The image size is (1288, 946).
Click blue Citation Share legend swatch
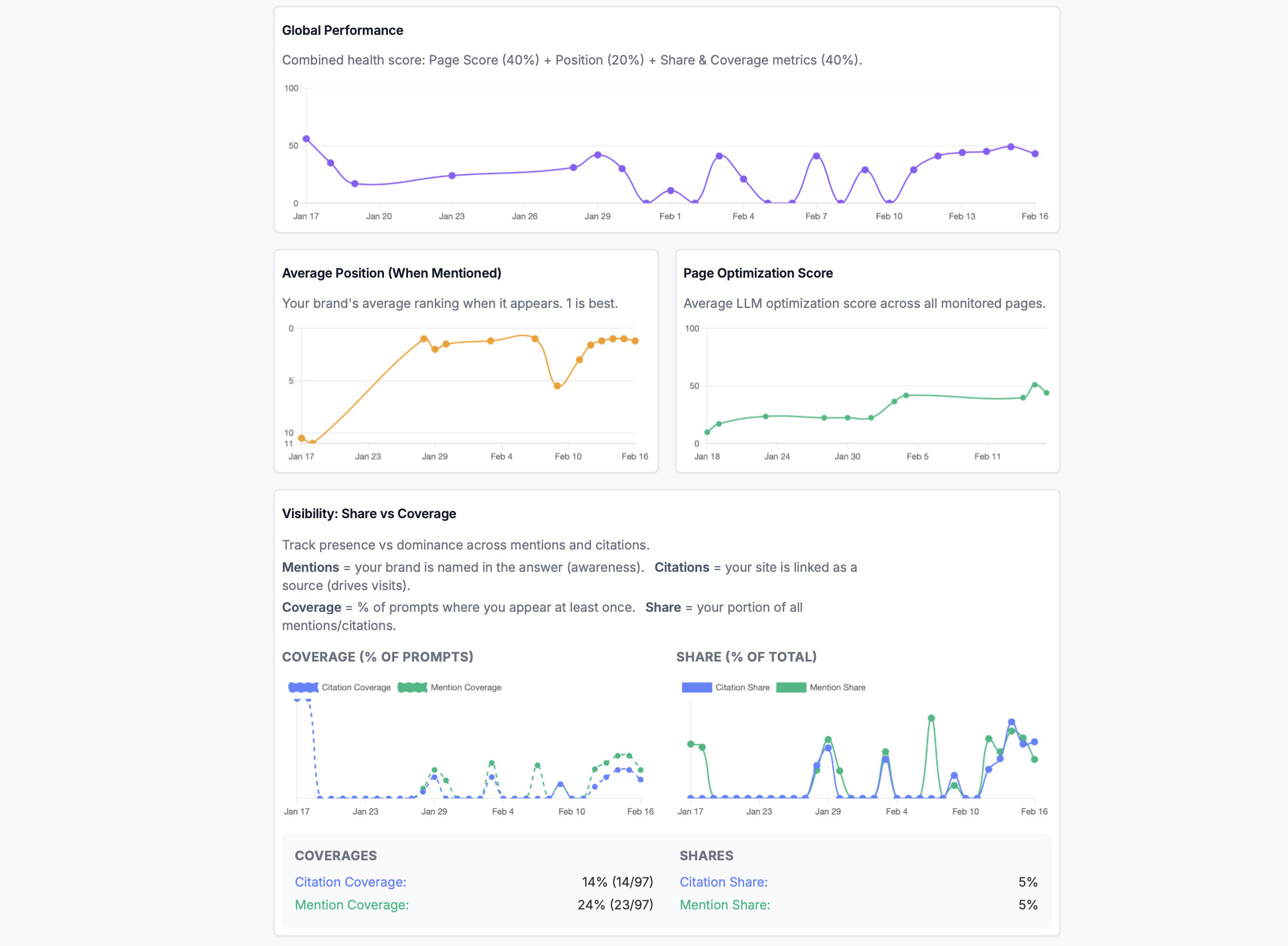[697, 687]
